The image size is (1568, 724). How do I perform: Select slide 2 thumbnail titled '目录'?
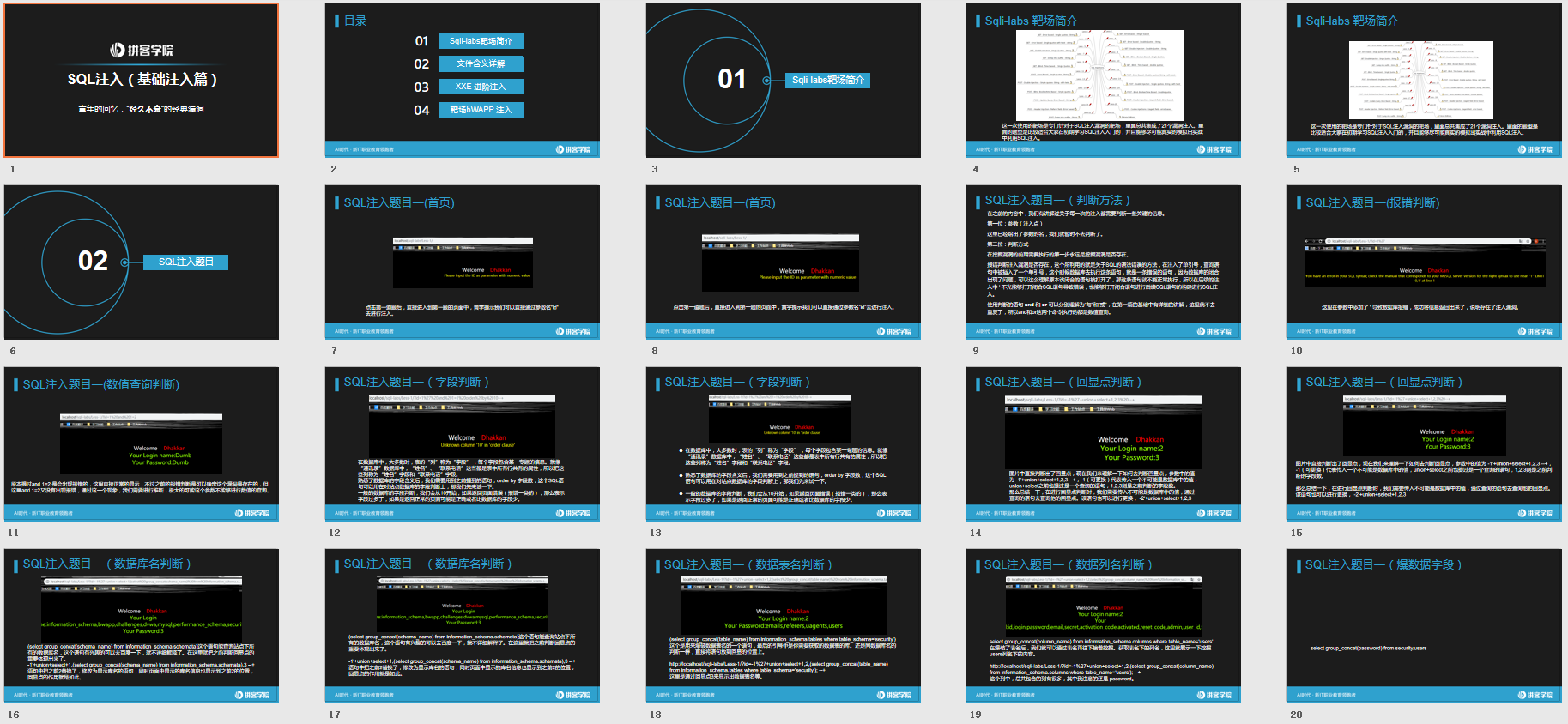tap(463, 81)
